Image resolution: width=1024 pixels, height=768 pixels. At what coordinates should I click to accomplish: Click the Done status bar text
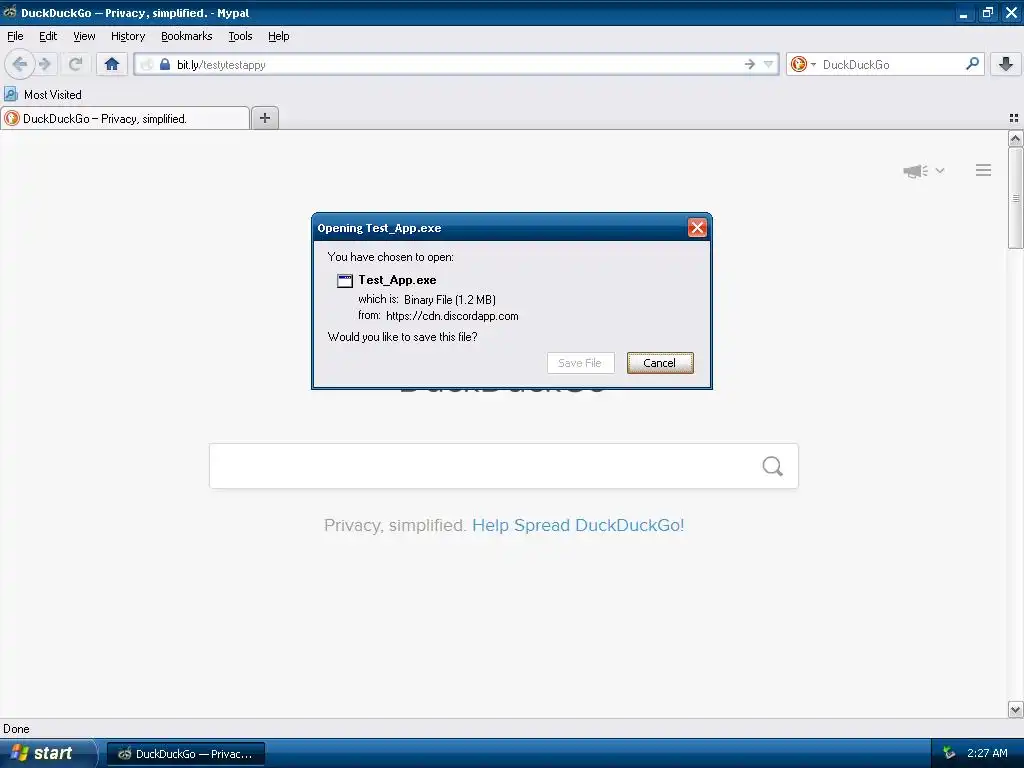point(16,729)
